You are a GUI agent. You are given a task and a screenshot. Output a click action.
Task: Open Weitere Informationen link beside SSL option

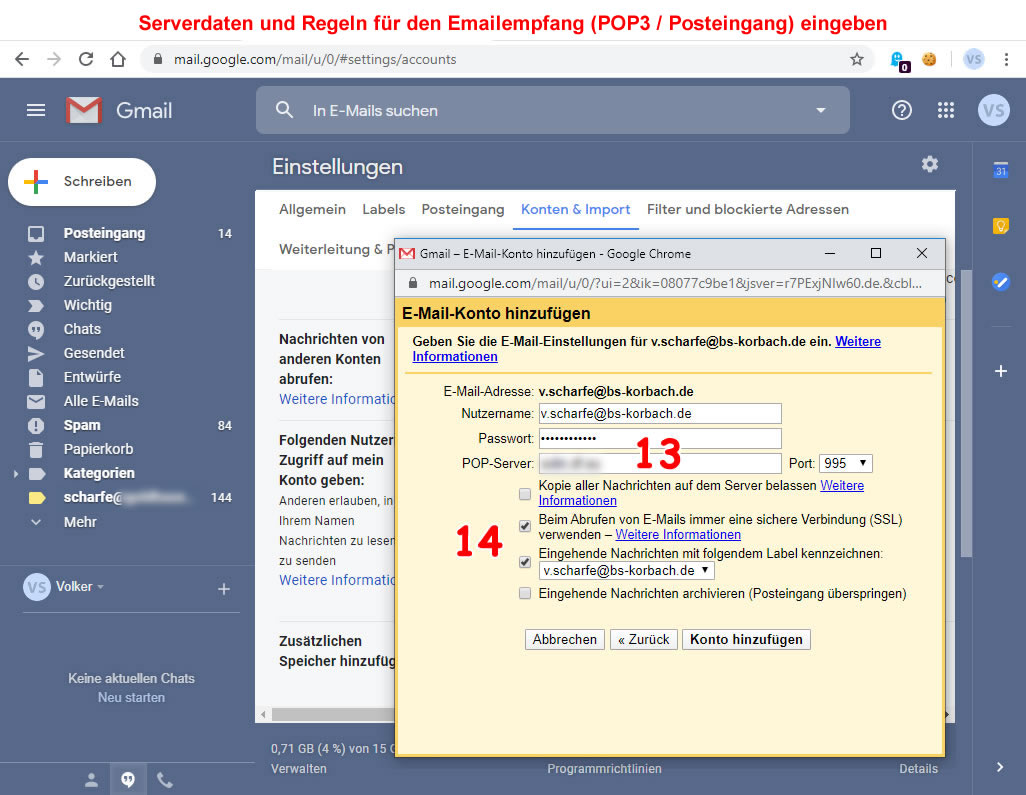coord(678,535)
